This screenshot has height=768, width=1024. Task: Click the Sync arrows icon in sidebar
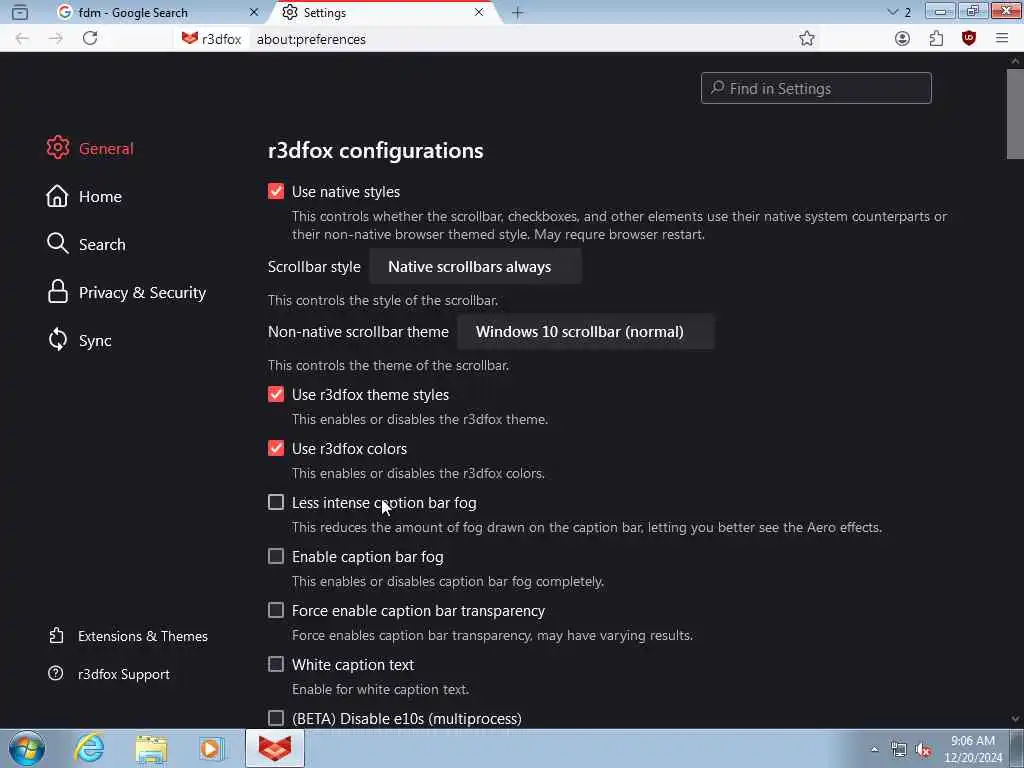coord(57,340)
